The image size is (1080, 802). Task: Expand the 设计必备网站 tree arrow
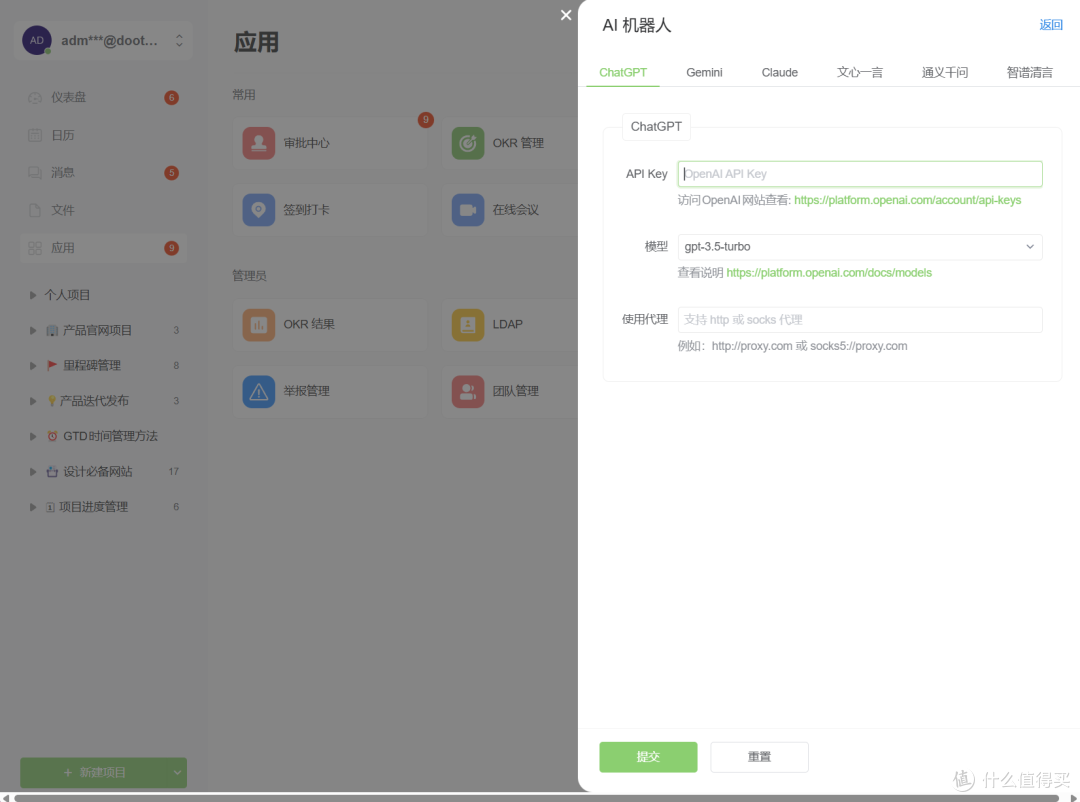point(32,471)
